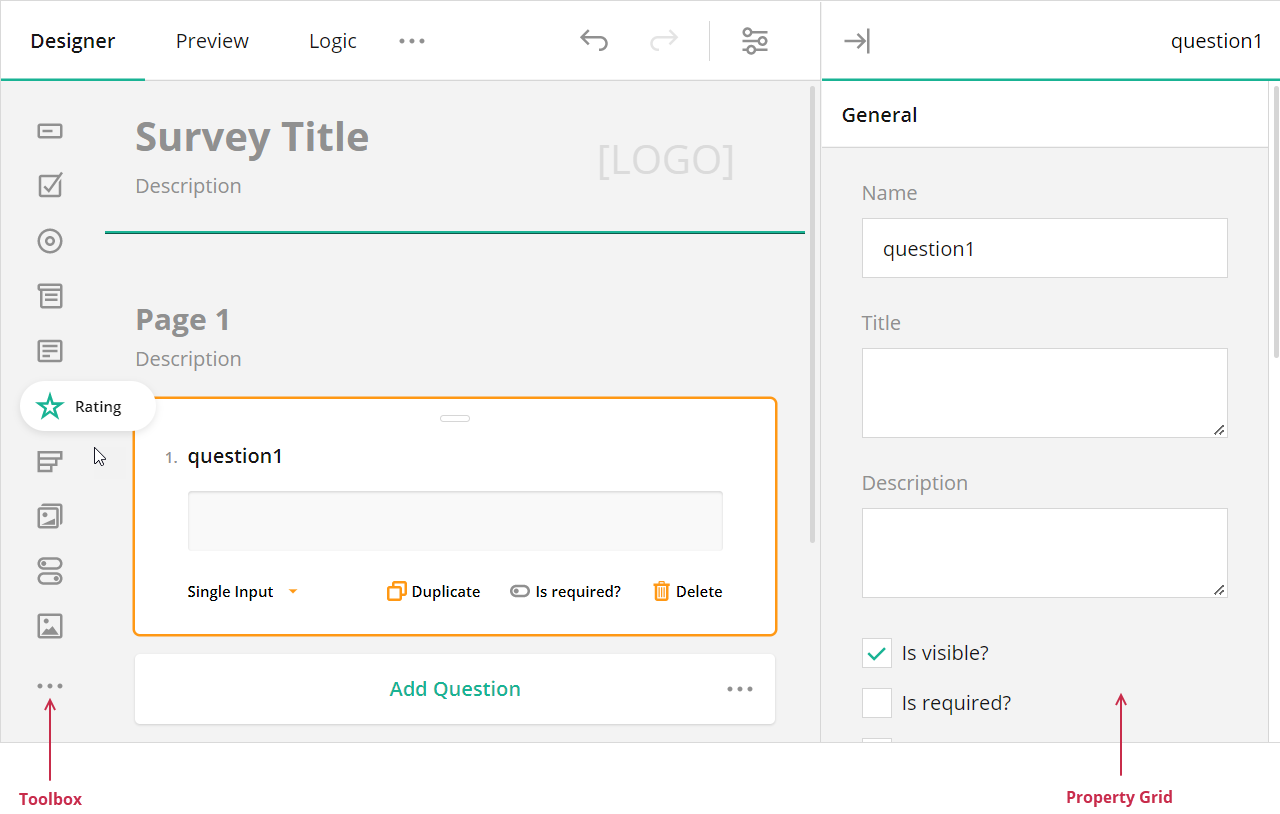Click the Rating star tool
This screenshot has height=814, width=1280.
coord(49,406)
